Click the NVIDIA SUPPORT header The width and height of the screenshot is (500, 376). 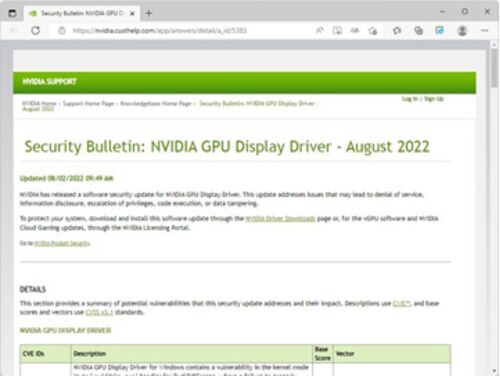pyautogui.click(x=49, y=82)
